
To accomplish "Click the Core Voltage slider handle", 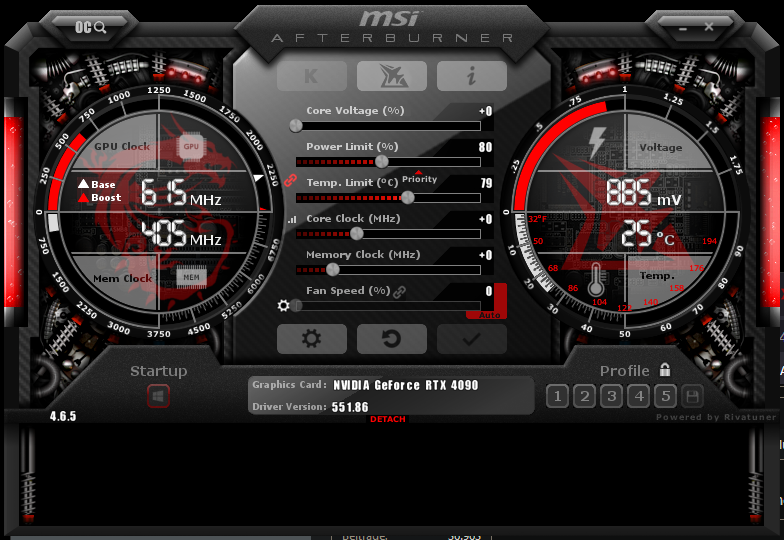I will pos(296,126).
